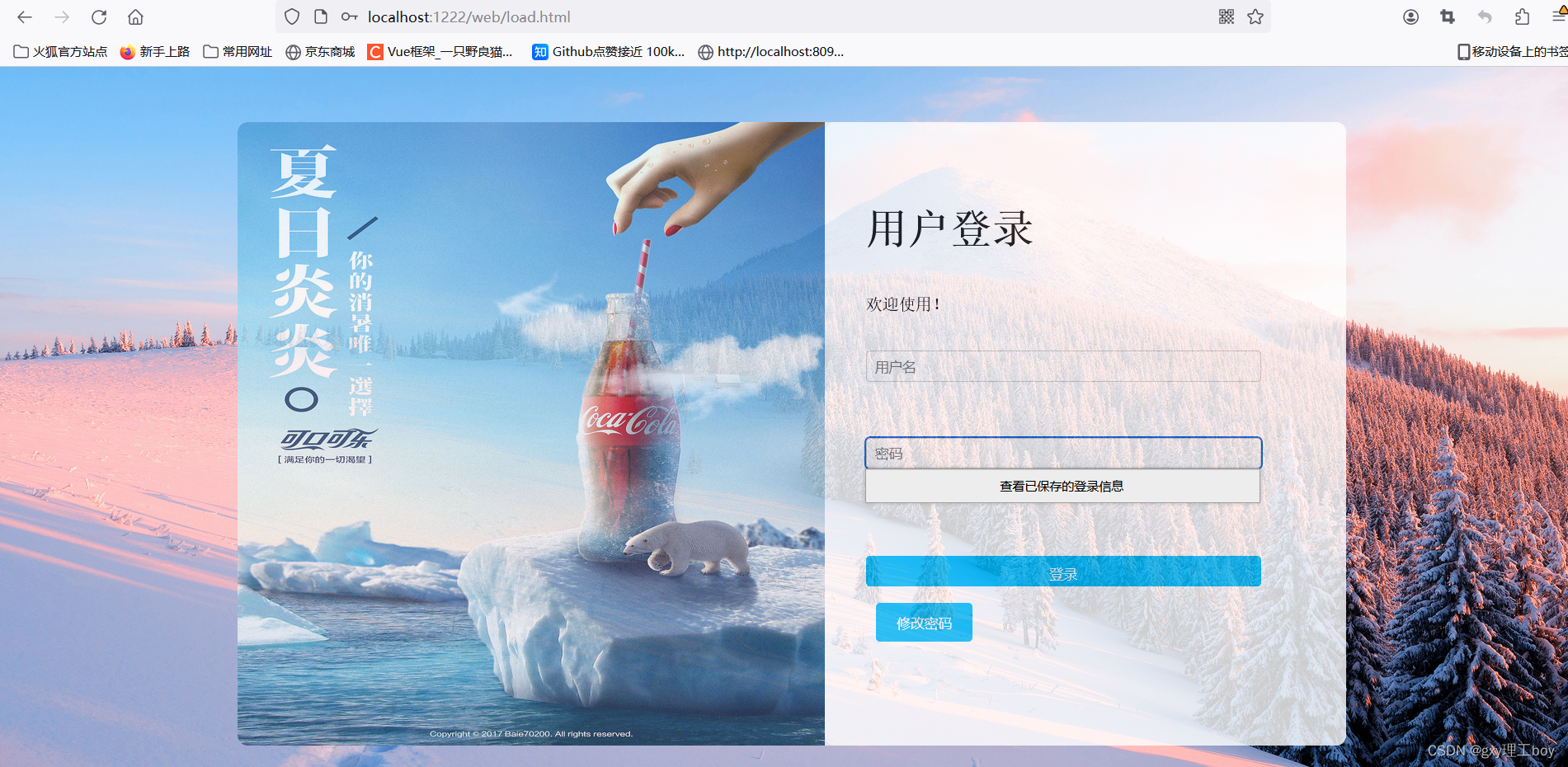Click the browser back arrow
Screen dimensions: 1568x767
25,16
